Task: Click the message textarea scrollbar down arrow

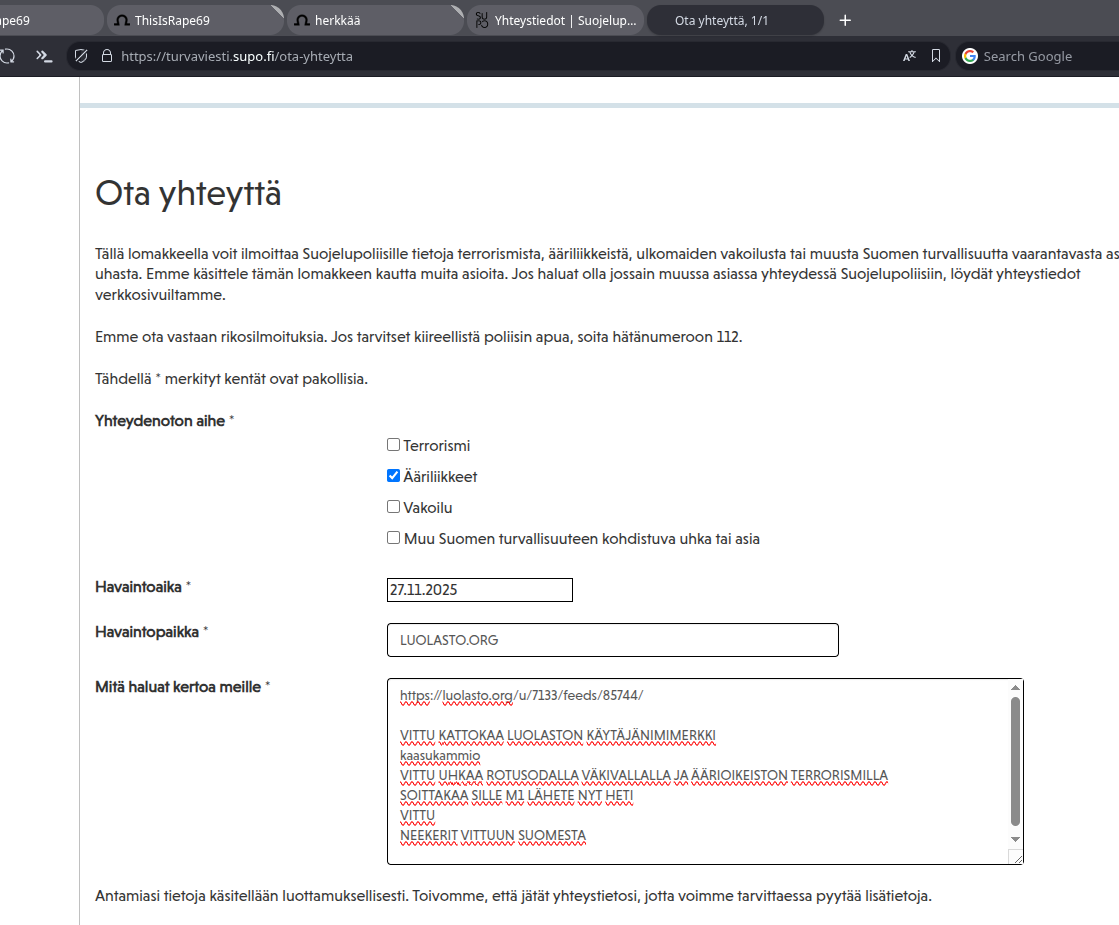Action: 1015,839
